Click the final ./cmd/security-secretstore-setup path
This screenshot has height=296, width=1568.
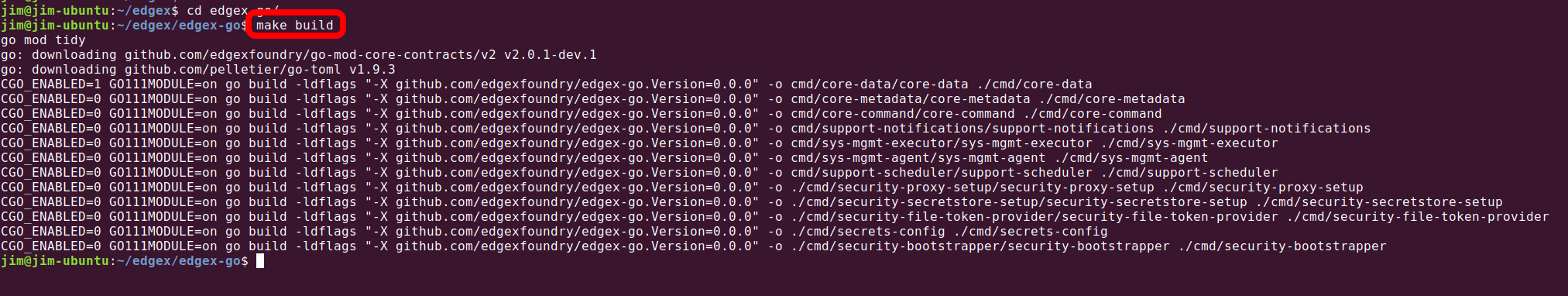click(x=1379, y=201)
